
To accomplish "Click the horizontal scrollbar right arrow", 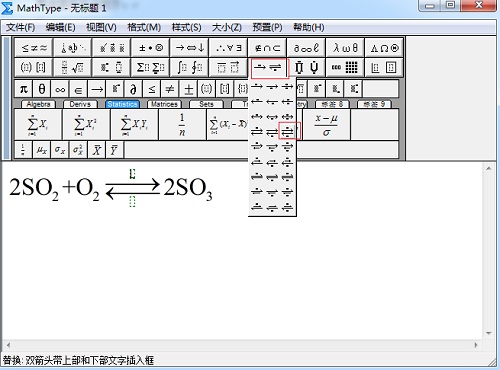I will click(x=476, y=345).
